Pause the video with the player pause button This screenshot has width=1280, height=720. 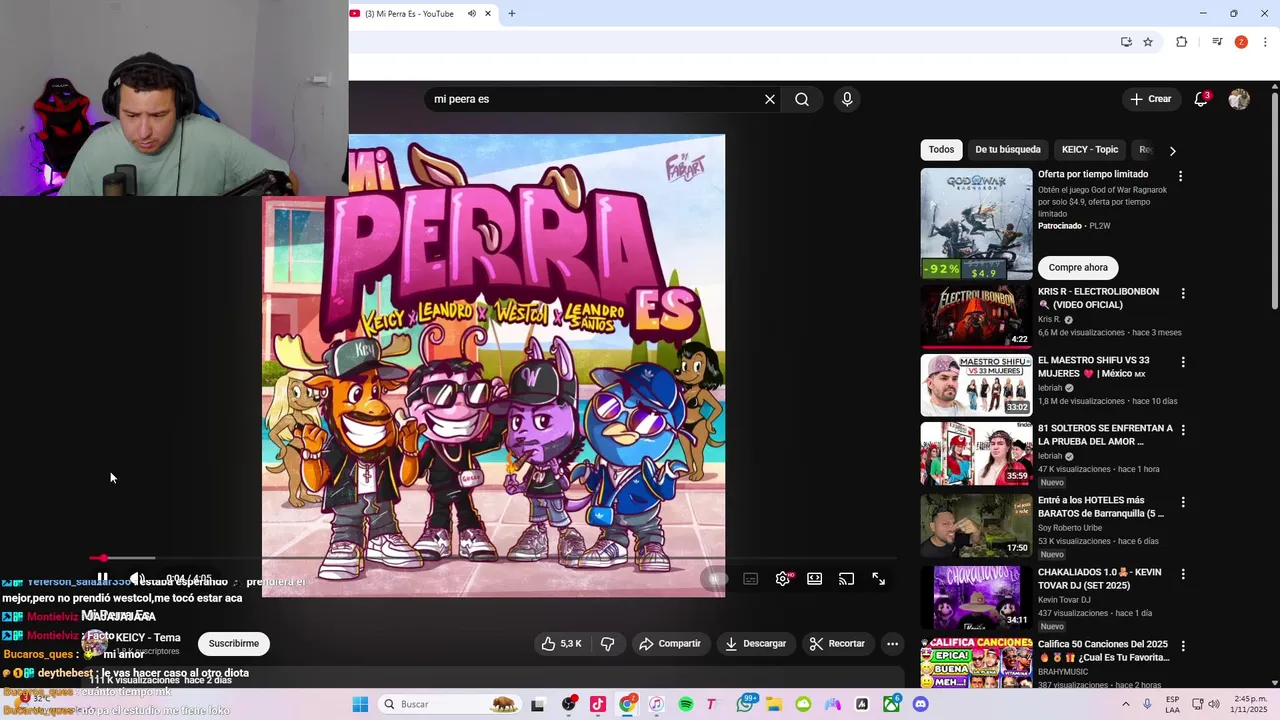coord(102,579)
